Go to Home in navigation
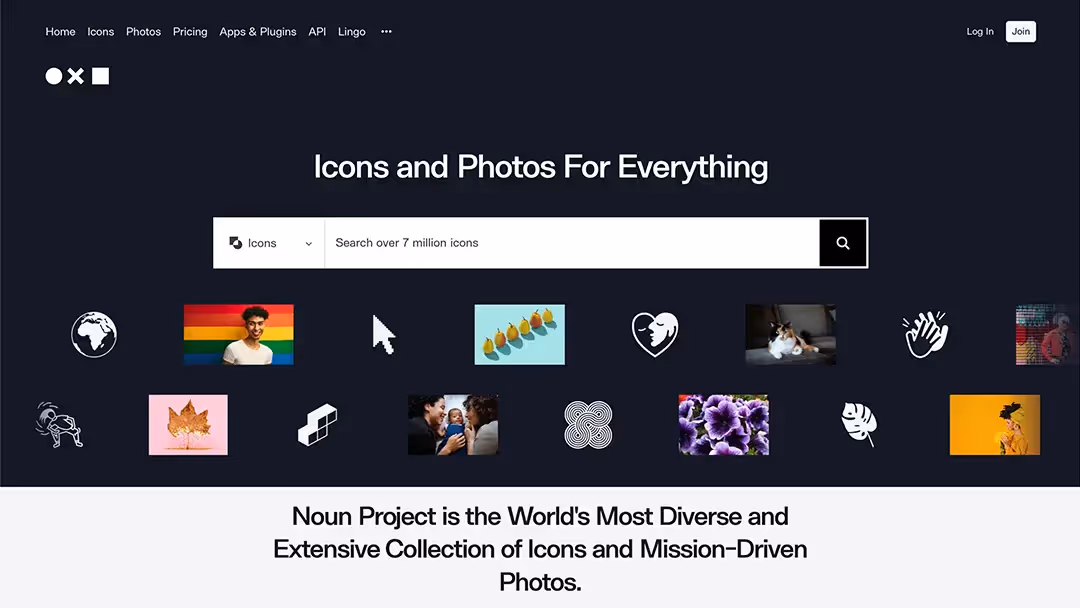 point(61,32)
